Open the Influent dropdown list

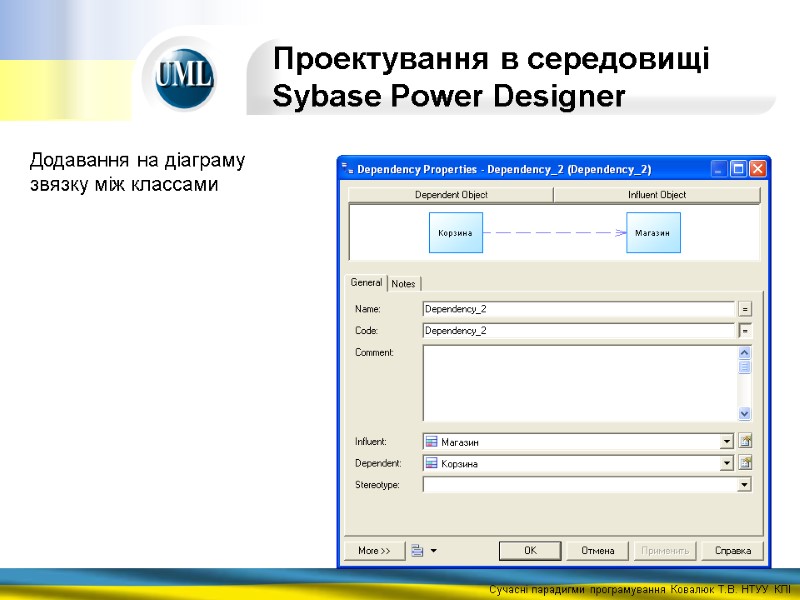click(x=729, y=441)
